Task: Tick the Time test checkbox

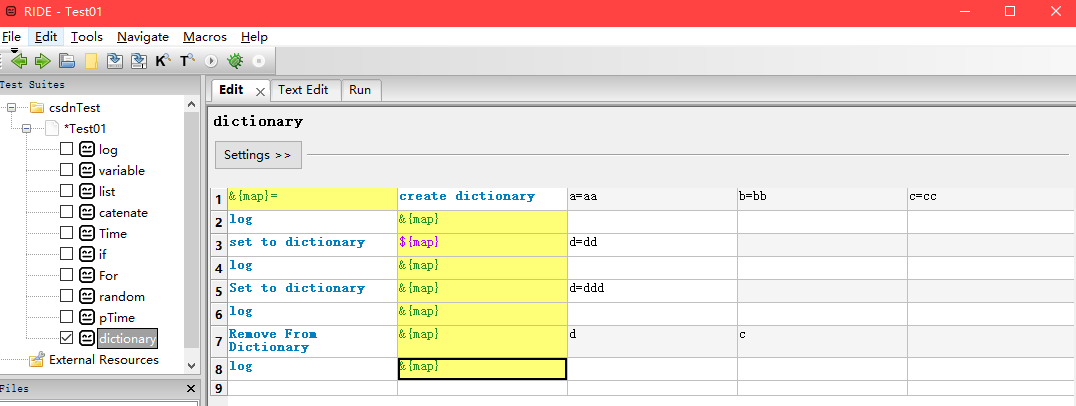Action: tap(67, 233)
